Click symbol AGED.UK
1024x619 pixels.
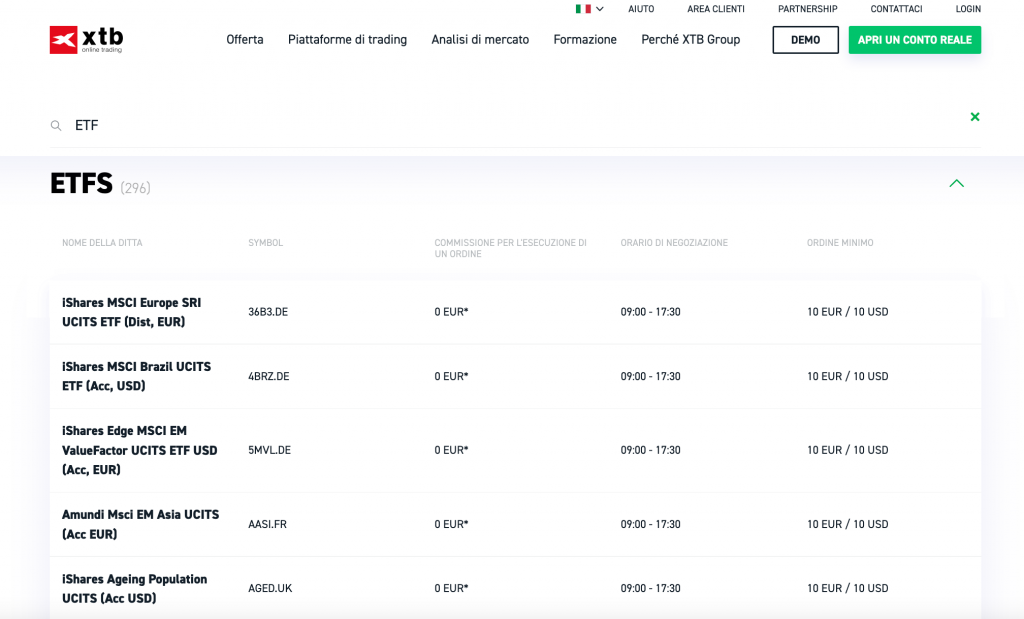click(270, 588)
